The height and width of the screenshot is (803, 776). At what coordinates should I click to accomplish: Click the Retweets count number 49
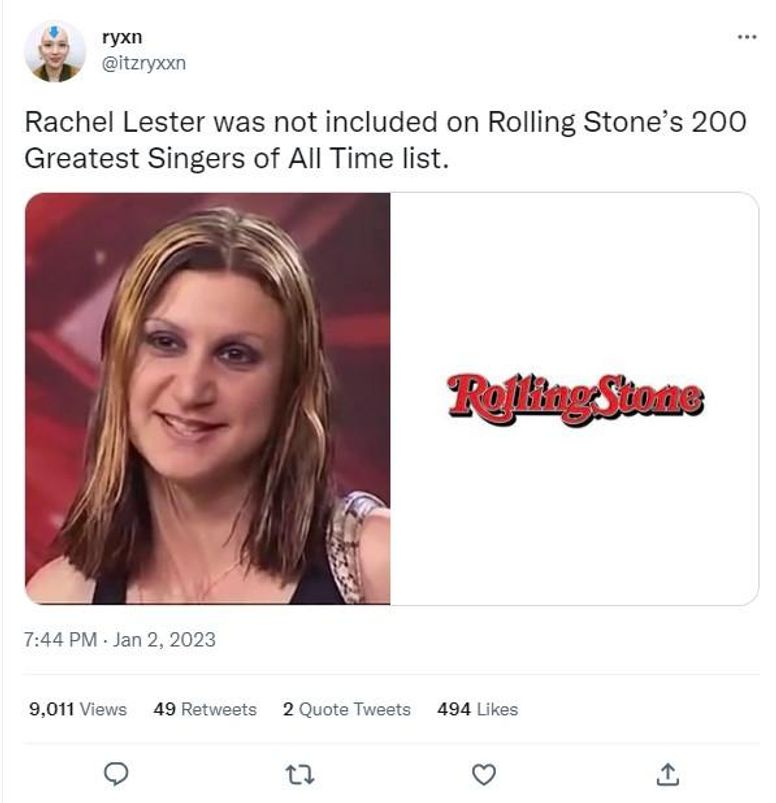click(x=164, y=709)
